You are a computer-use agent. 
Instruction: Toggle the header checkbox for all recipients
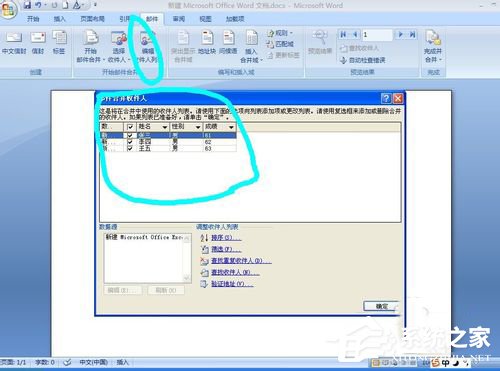(130, 127)
